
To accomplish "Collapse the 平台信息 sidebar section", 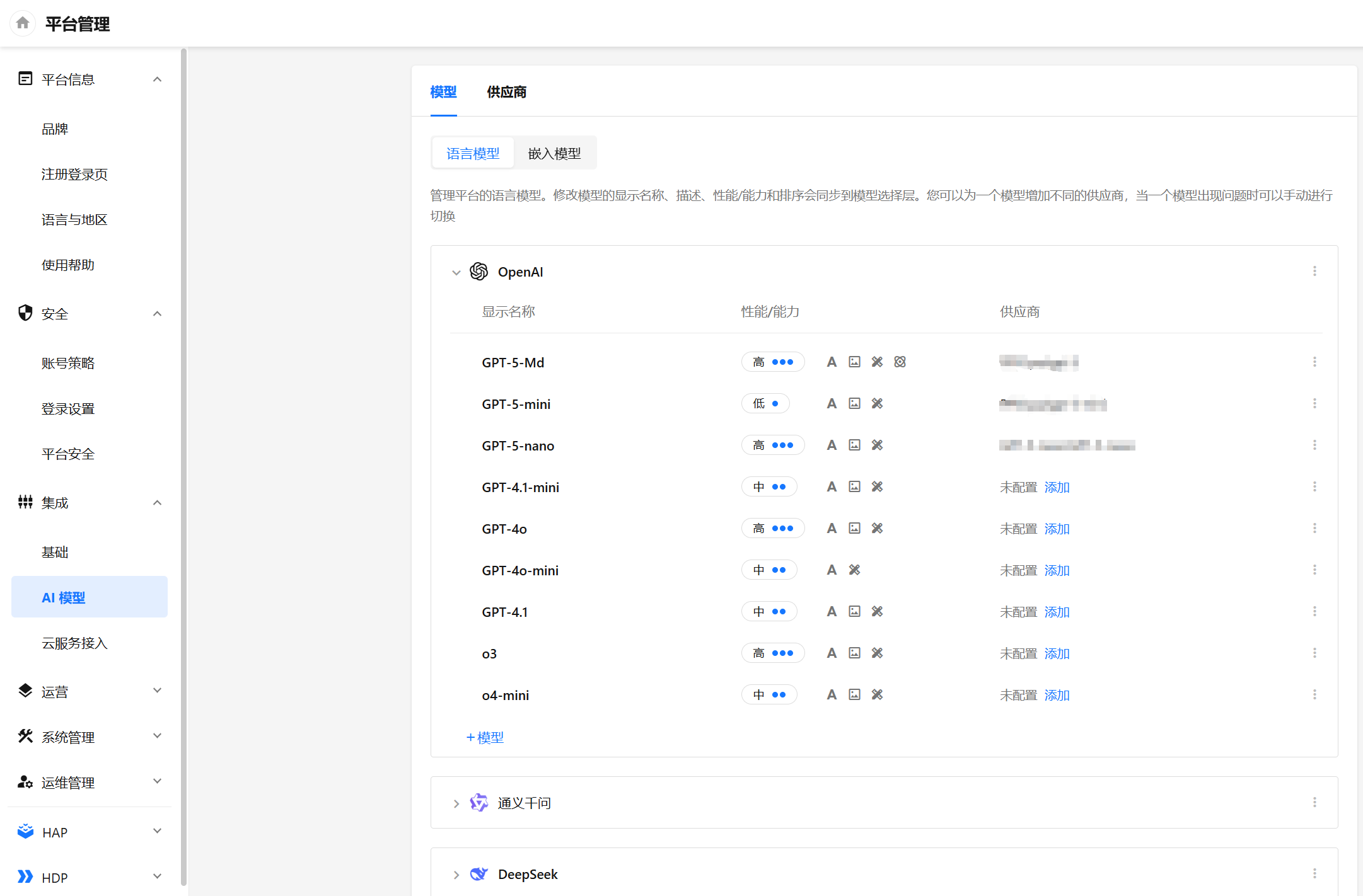I will tap(157, 79).
